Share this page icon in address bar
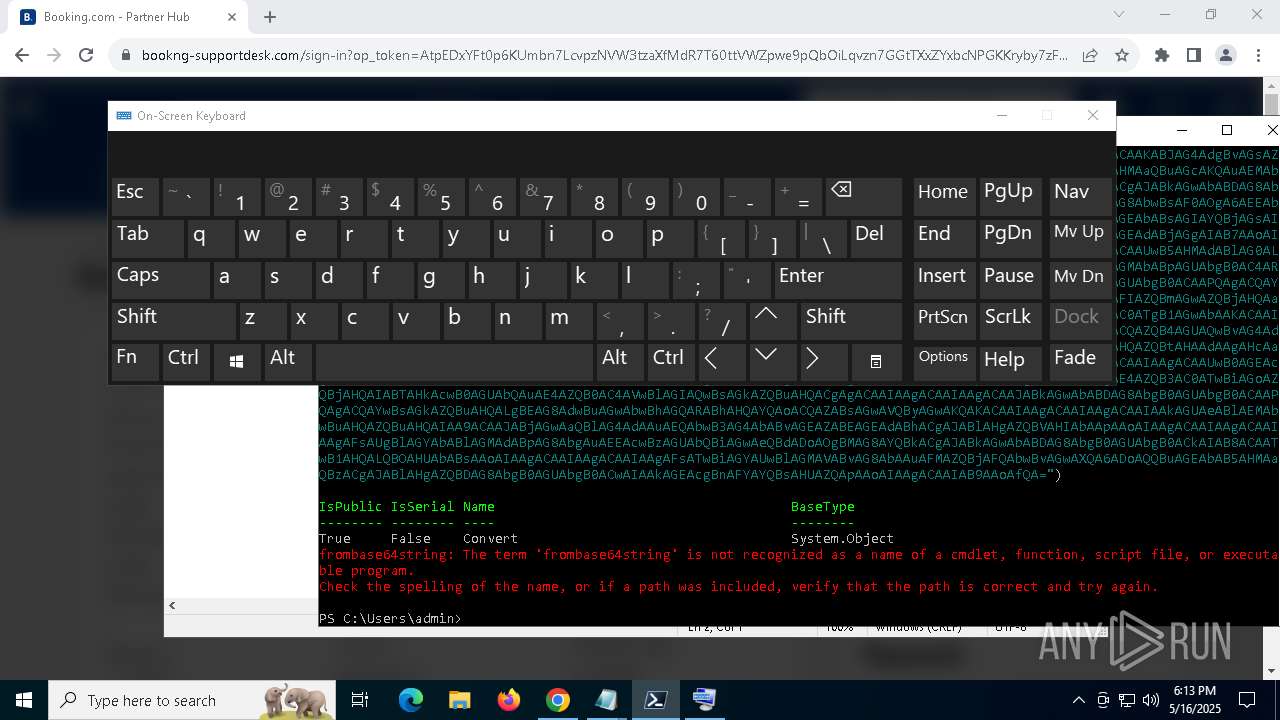Viewport: 1280px width, 720px height. click(x=1090, y=56)
